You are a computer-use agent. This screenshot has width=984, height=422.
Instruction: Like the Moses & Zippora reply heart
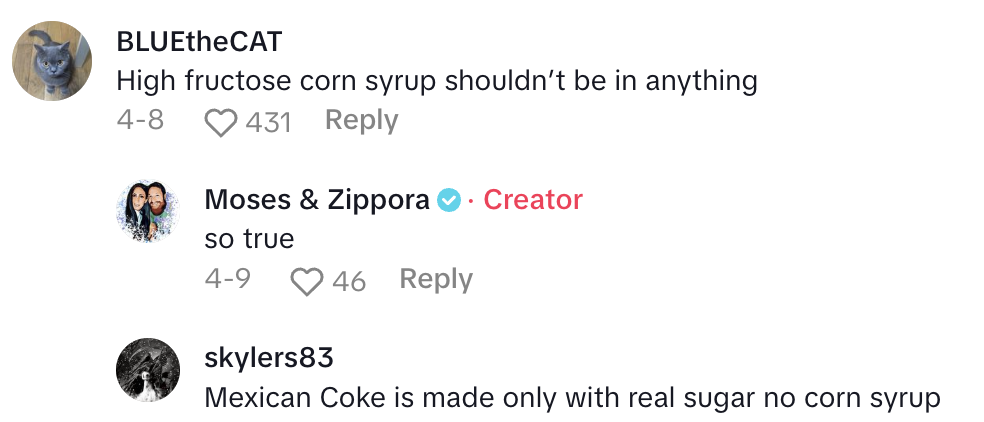click(x=307, y=281)
